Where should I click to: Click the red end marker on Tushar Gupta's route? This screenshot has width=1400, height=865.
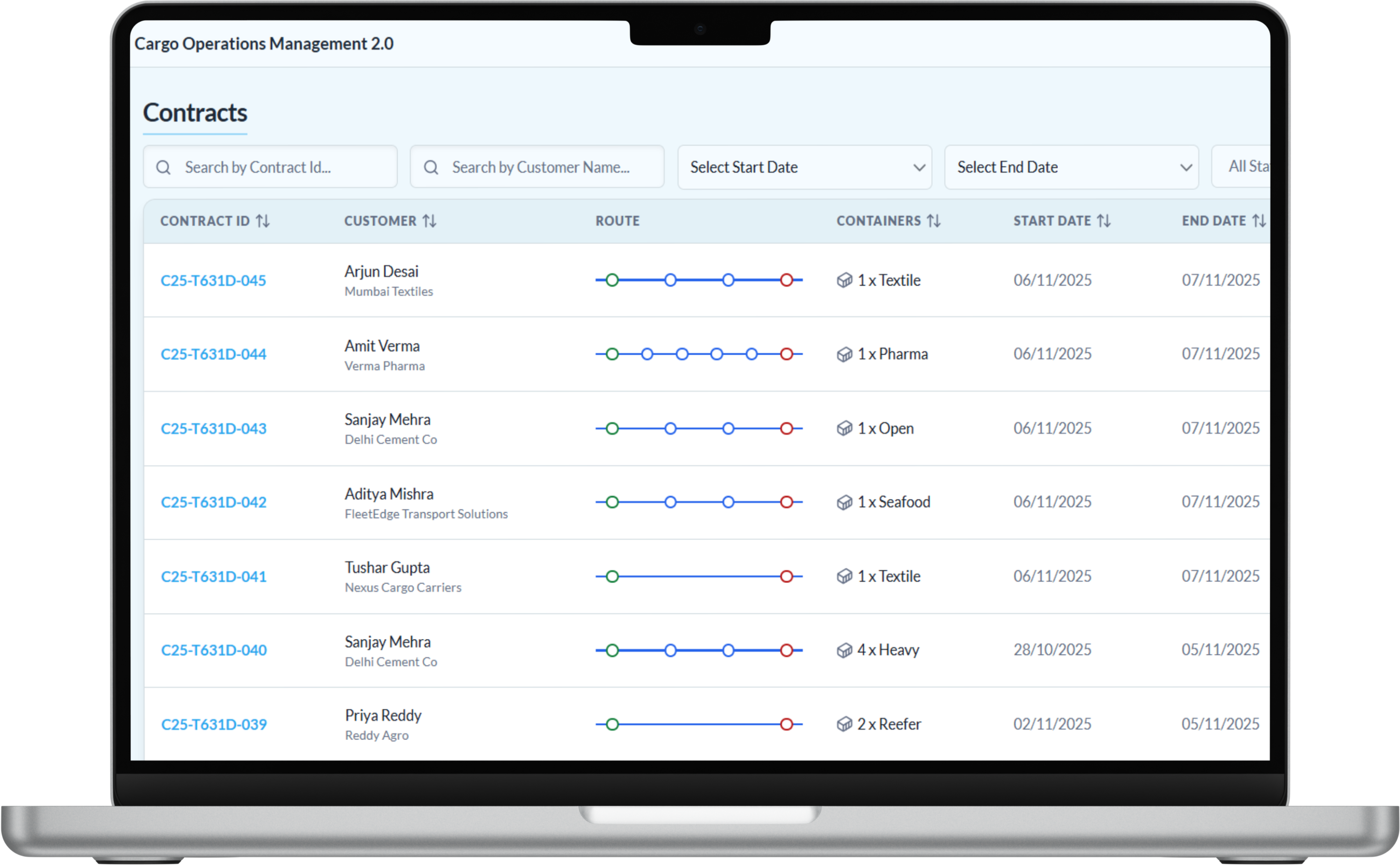[x=787, y=577]
